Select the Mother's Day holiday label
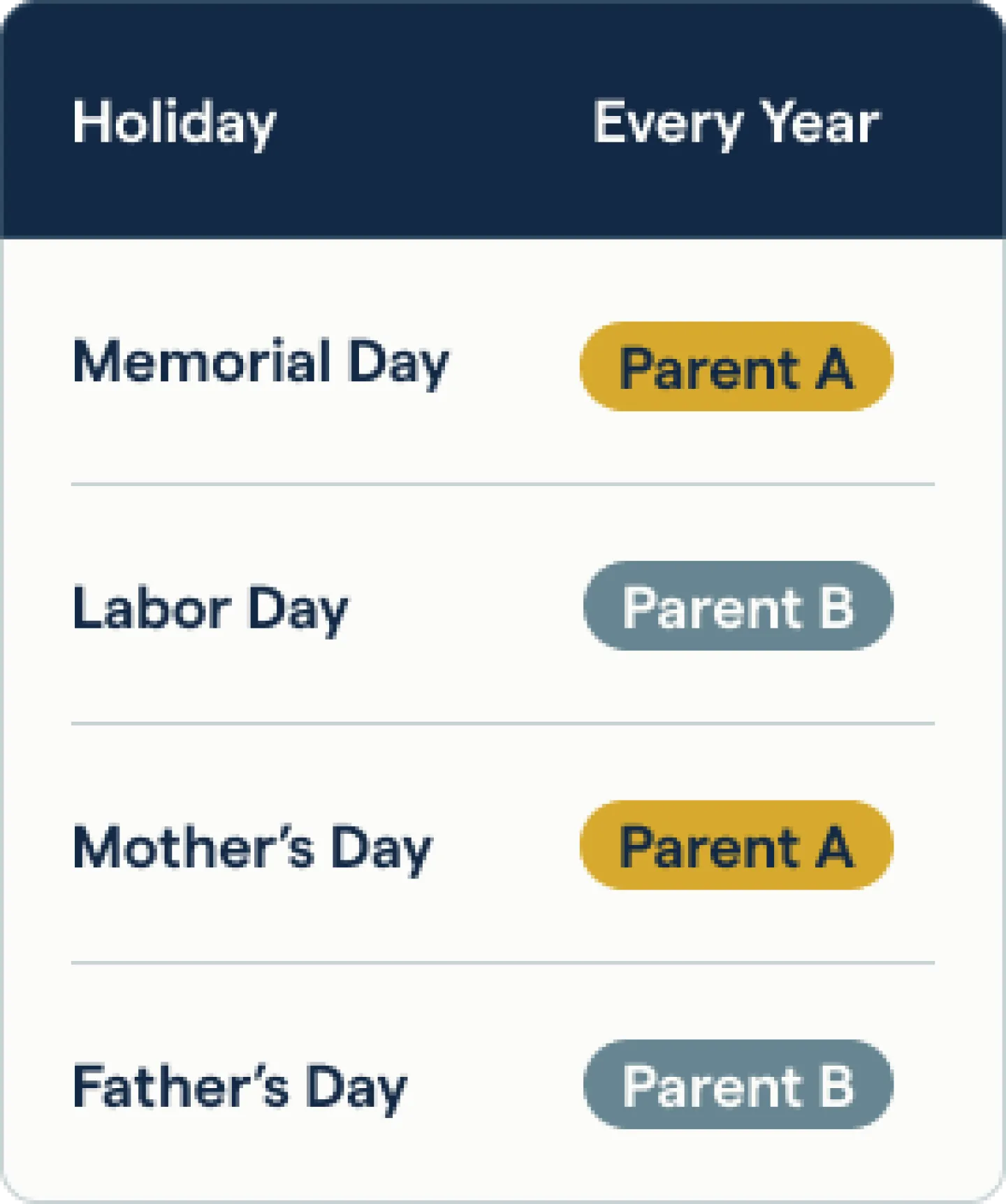The image size is (1006, 1204). 253,848
